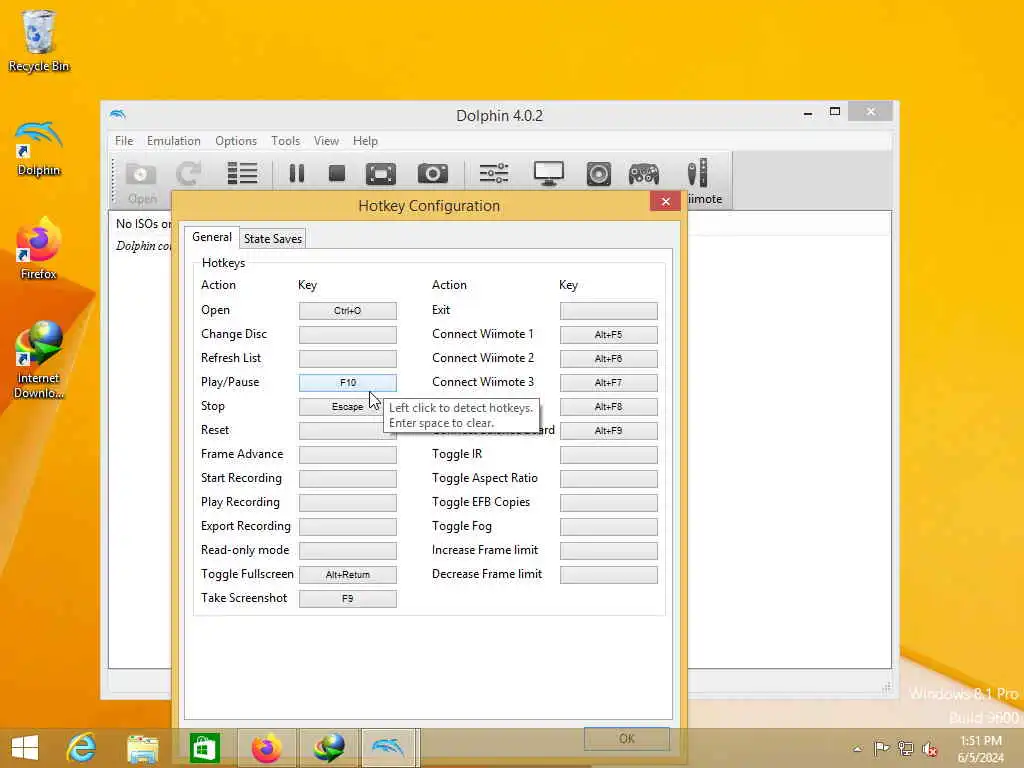Set the Frame Advance hotkey
The width and height of the screenshot is (1024, 768).
[x=347, y=455]
